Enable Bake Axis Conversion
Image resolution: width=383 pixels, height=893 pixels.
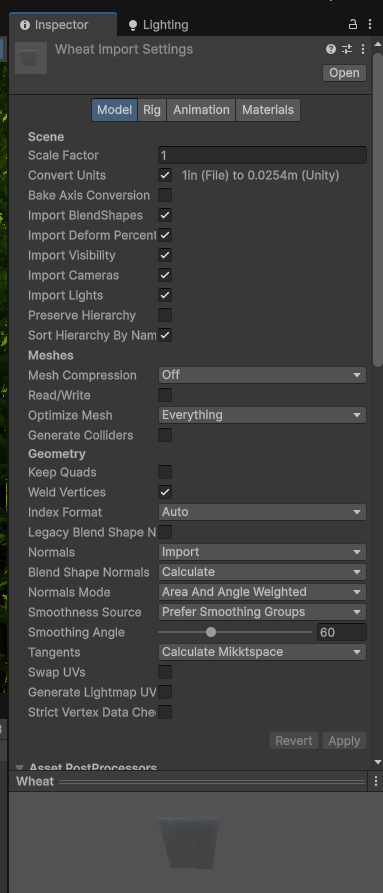pos(165,195)
